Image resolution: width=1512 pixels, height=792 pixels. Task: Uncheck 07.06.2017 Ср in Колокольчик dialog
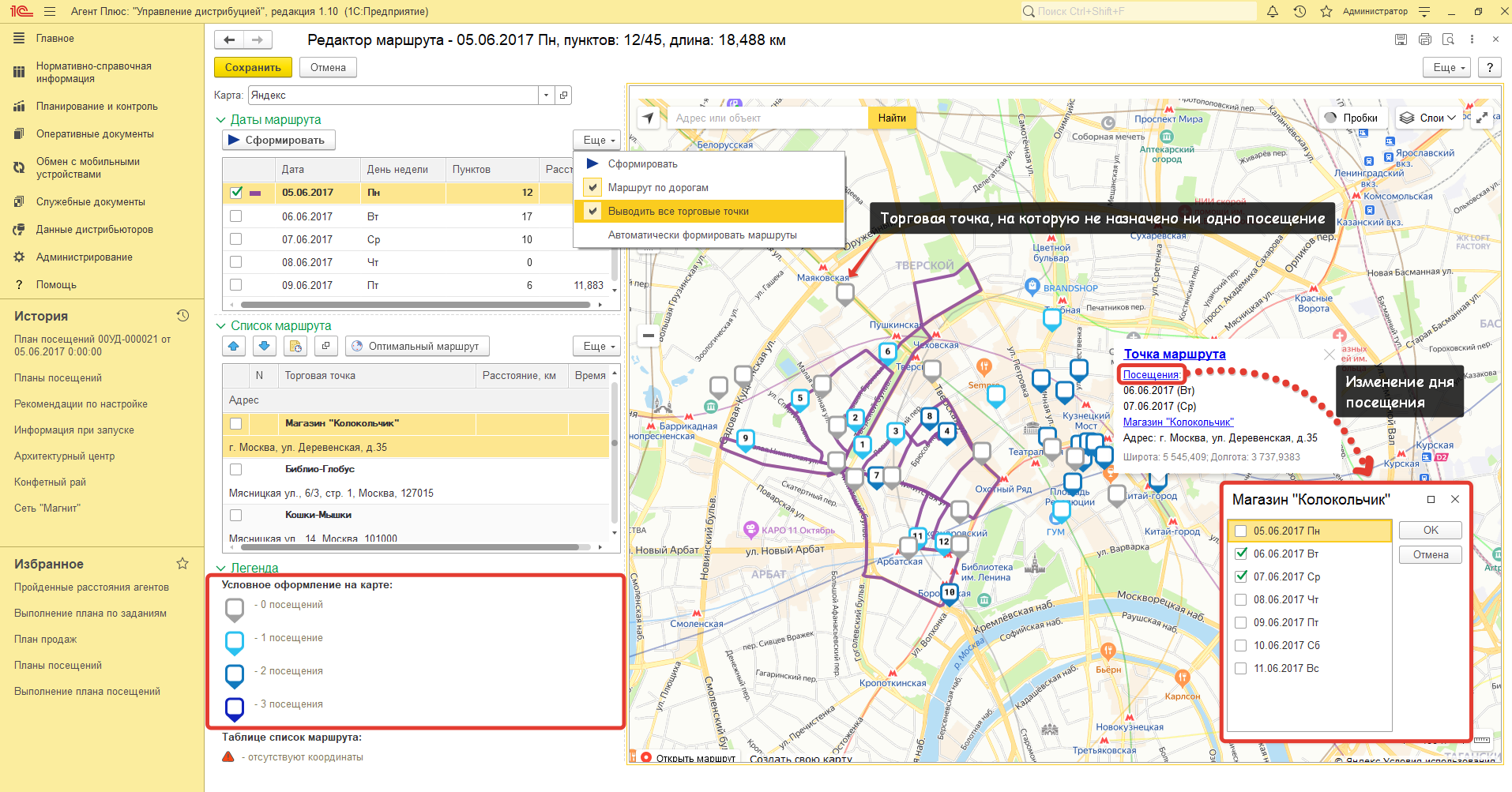point(1241,576)
